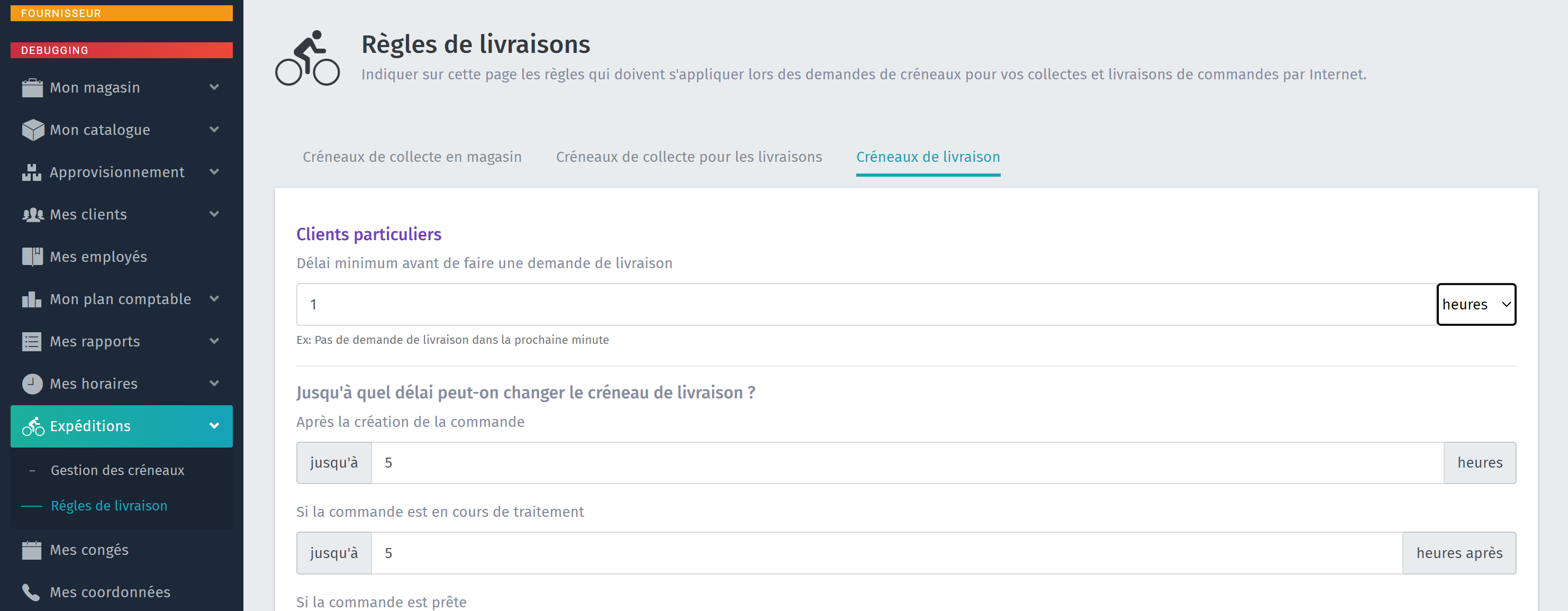Screen dimensions: 1568x611
Task: Select the Créneaux de livraison tab
Action: 928,157
